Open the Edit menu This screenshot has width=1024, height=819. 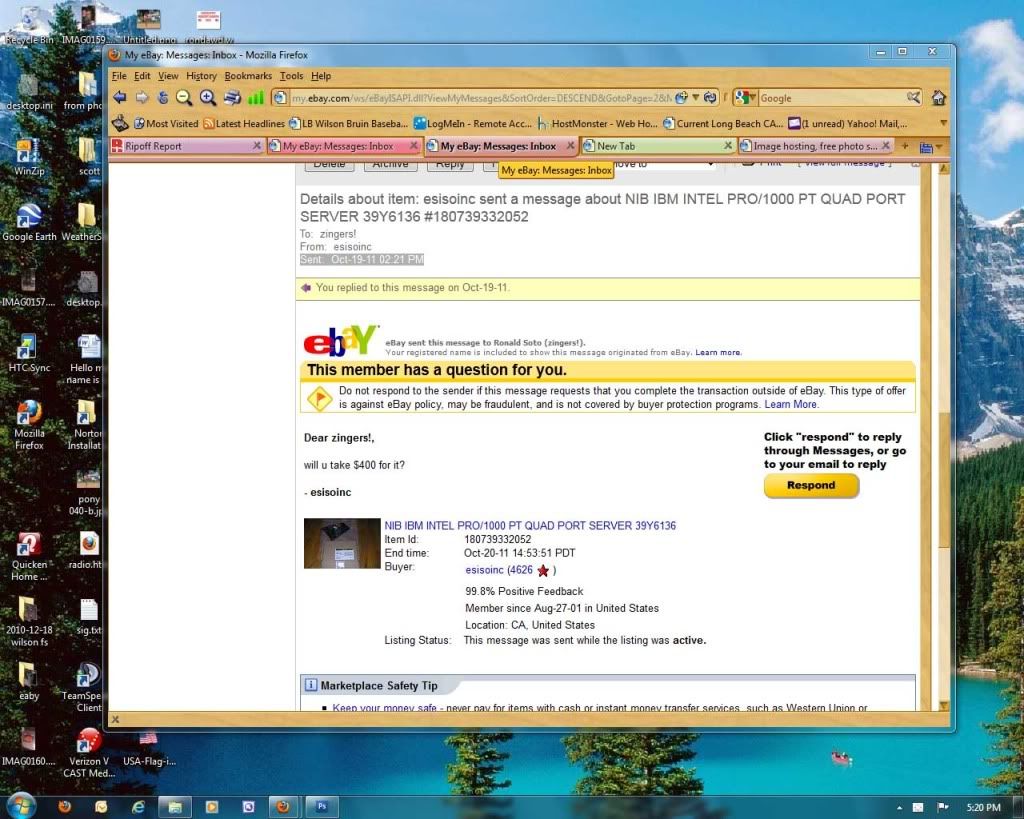(142, 76)
